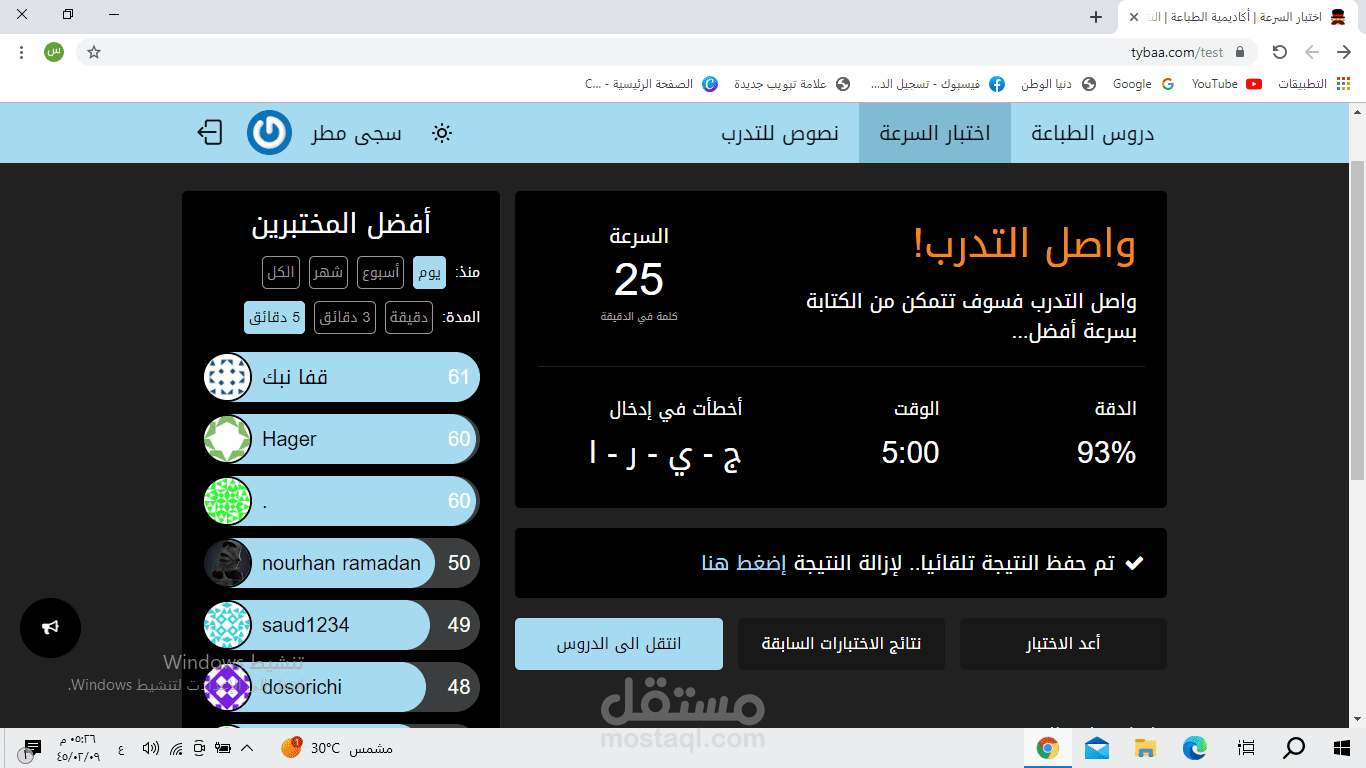
Task: Open taskbar search magnifier
Action: click(x=1294, y=747)
